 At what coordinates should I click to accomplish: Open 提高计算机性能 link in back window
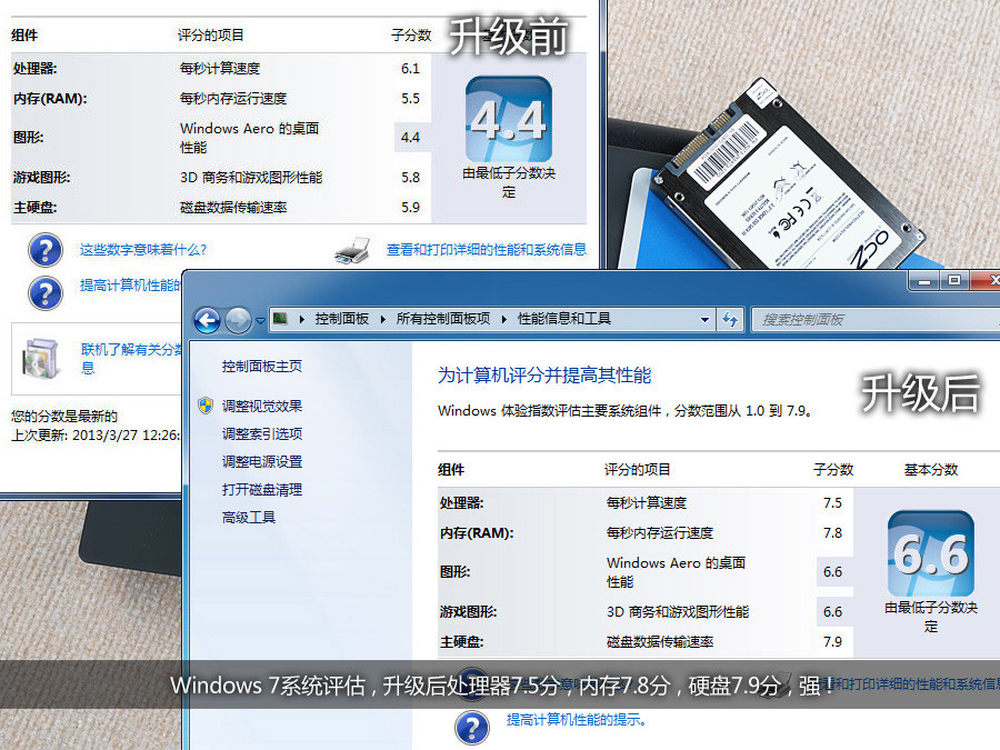point(130,285)
